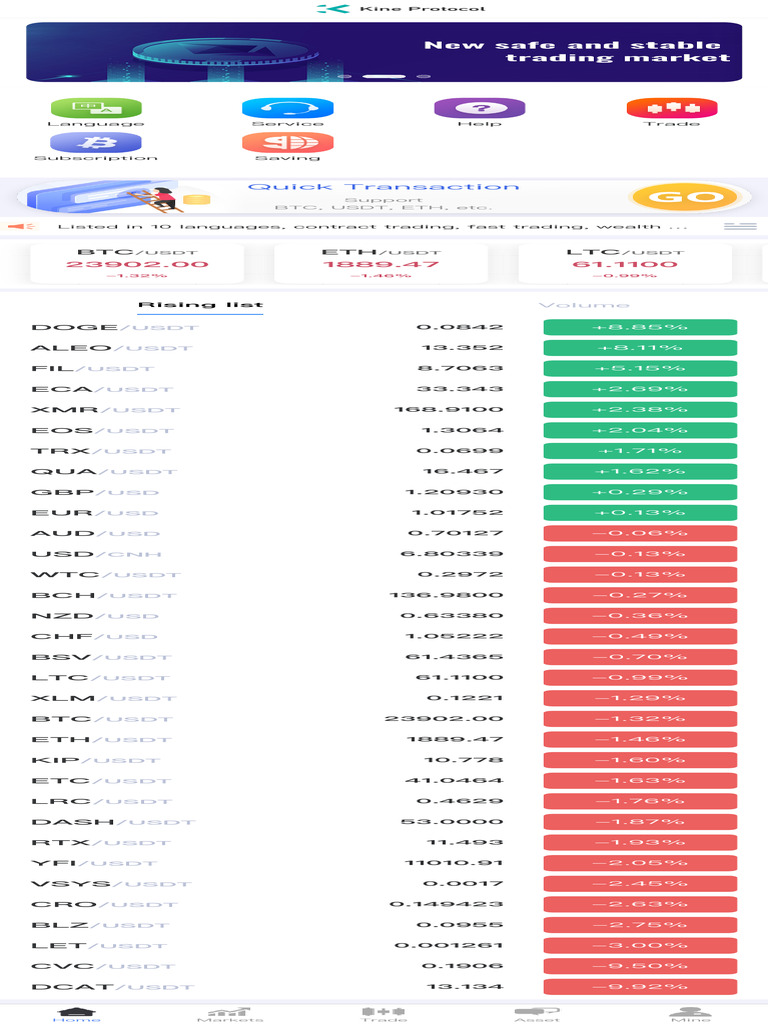Image resolution: width=768 pixels, height=1024 pixels.
Task: Select the FIL/USDT row
Action: [x=384, y=368]
